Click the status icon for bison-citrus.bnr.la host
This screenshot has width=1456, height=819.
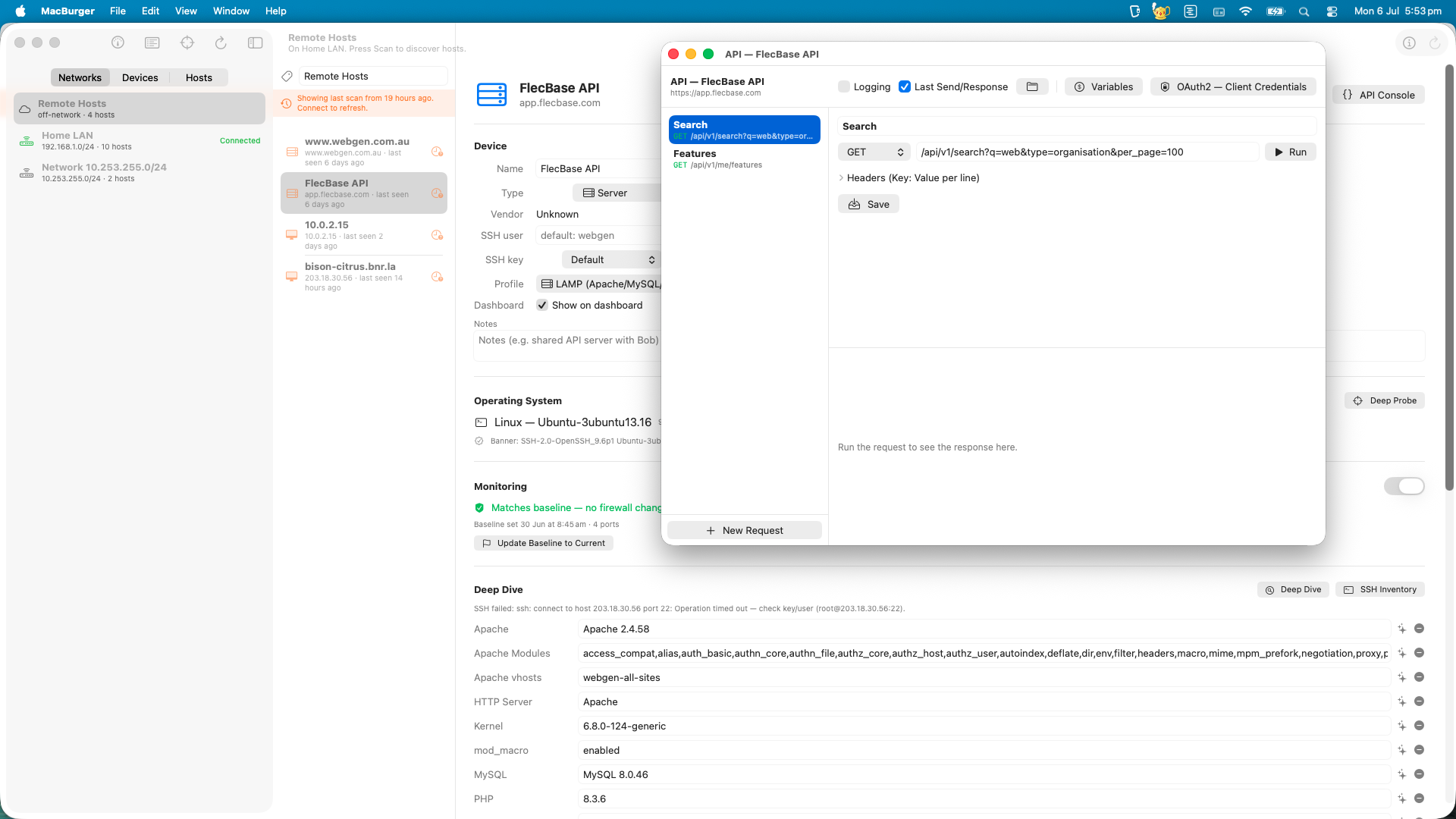point(437,277)
